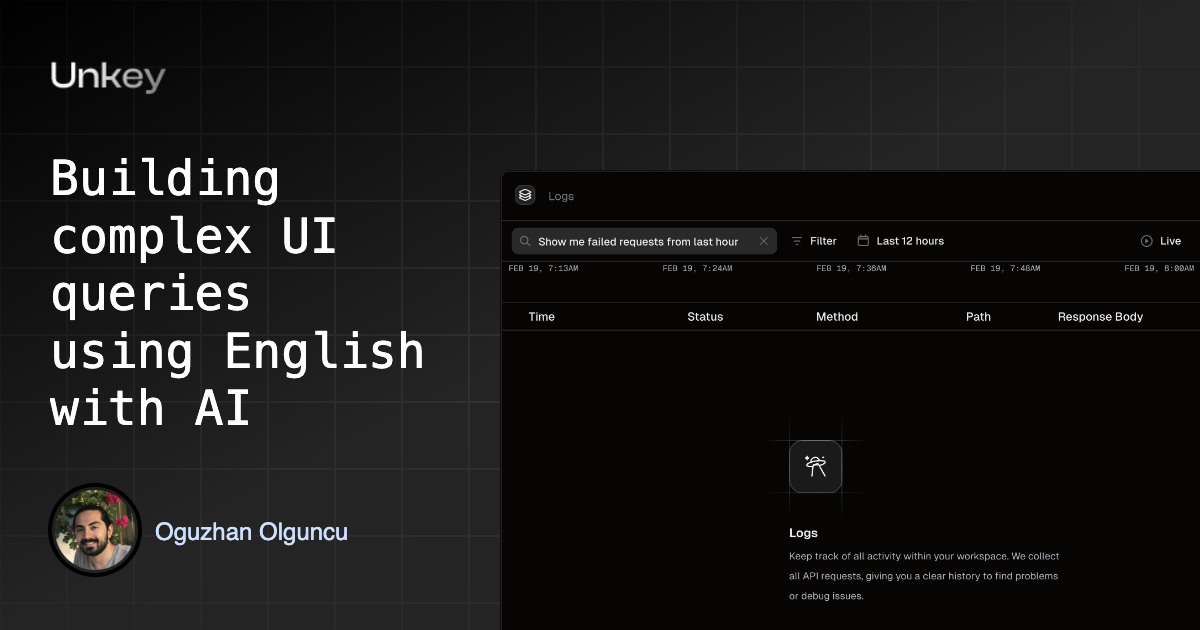Click the Response Body column header
The image size is (1200, 630).
1100,317
